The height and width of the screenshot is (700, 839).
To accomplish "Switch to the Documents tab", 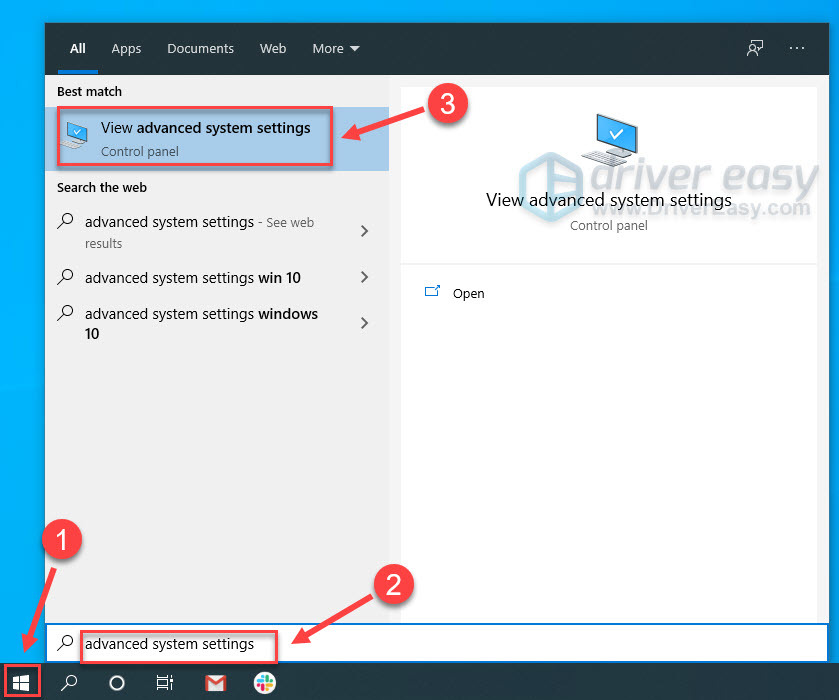I will pos(200,48).
